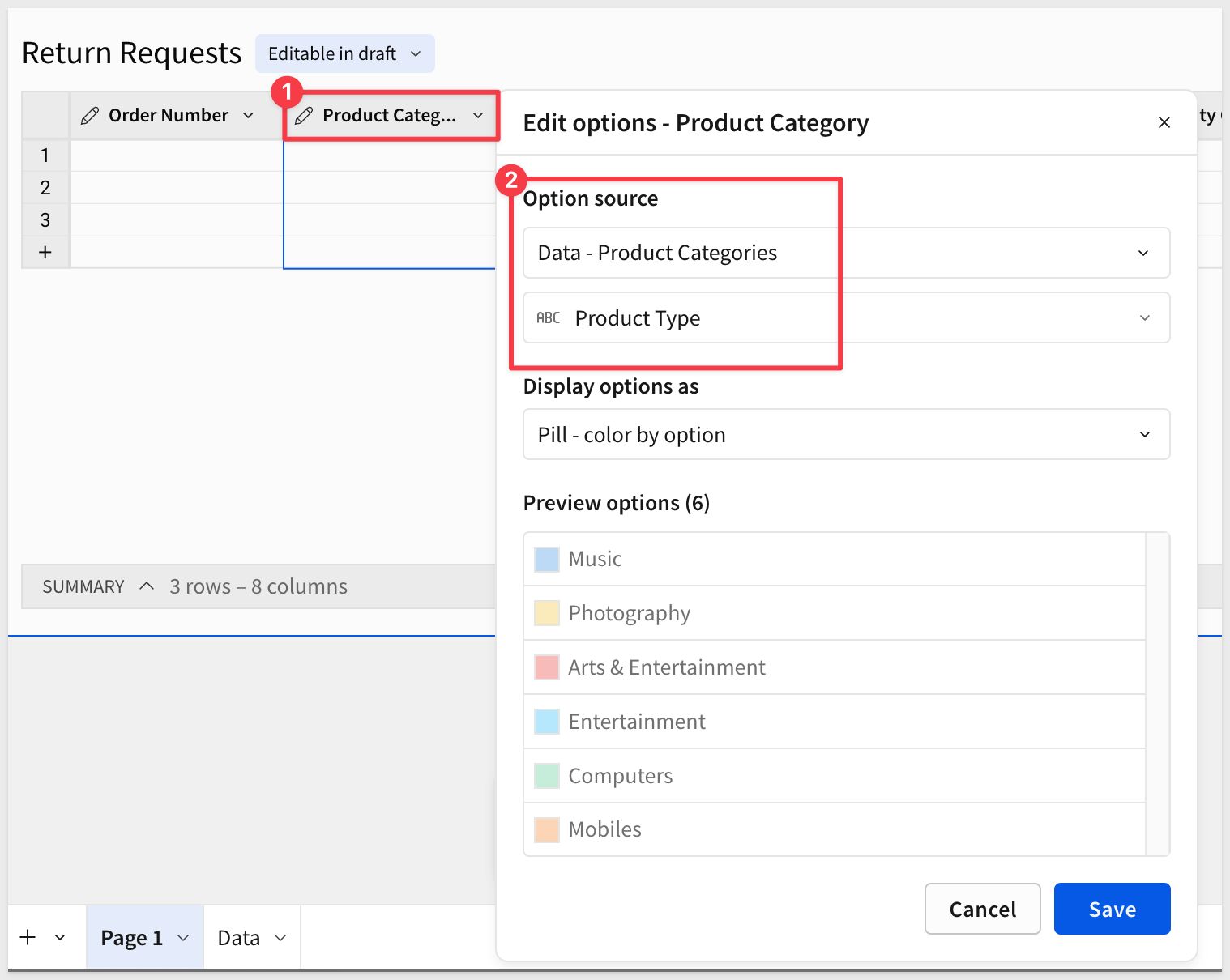
Task: Click the pencil icon on Product Category column
Action: click(304, 116)
